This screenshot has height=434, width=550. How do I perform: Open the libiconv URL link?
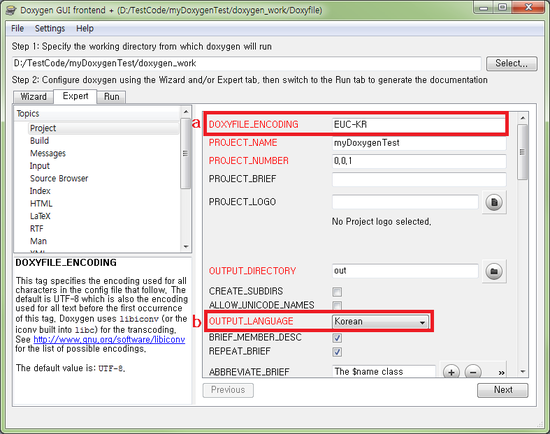pyautogui.click(x=109, y=340)
